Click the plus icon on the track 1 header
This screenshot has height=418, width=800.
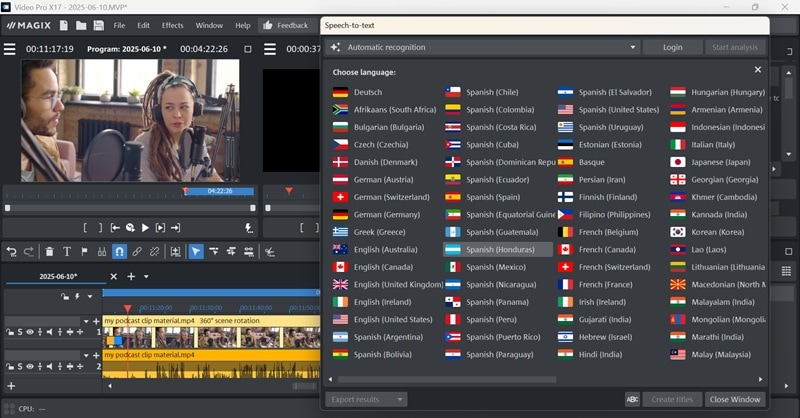(x=96, y=322)
